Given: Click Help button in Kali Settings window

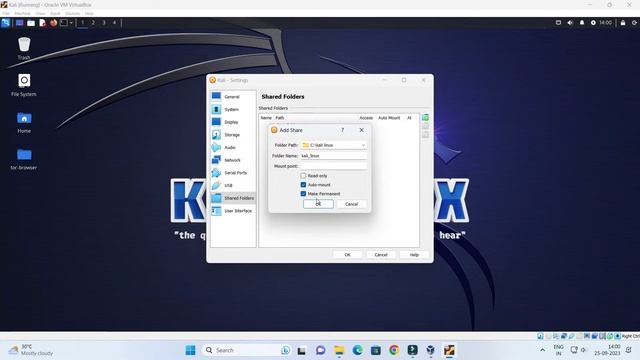Looking at the screenshot, I should pyautogui.click(x=414, y=255).
